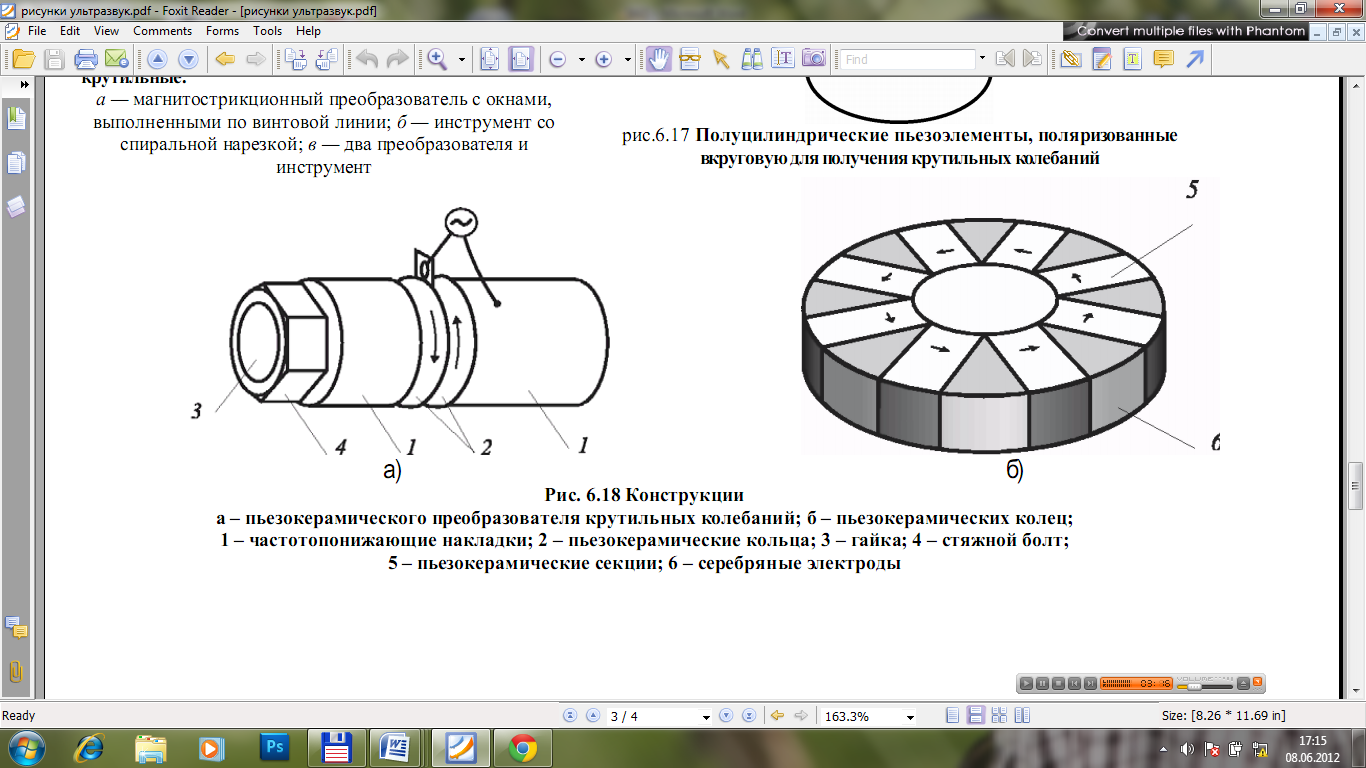Activate the Snapshot camera tool

tap(814, 59)
